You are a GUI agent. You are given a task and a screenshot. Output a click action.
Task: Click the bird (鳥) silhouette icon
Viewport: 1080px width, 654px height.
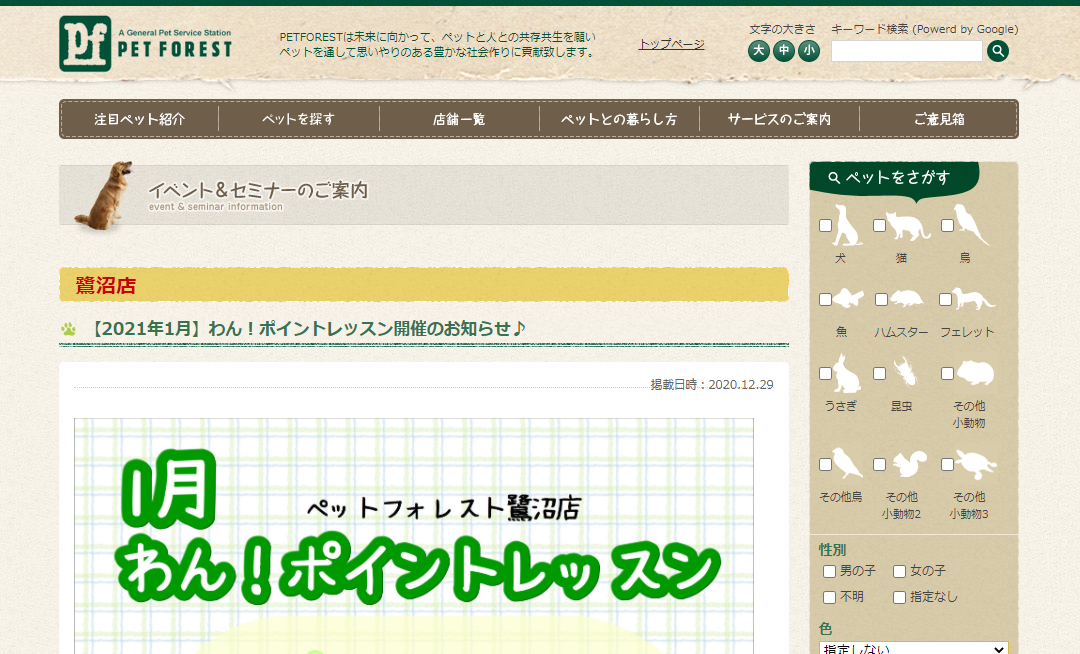pyautogui.click(x=971, y=224)
